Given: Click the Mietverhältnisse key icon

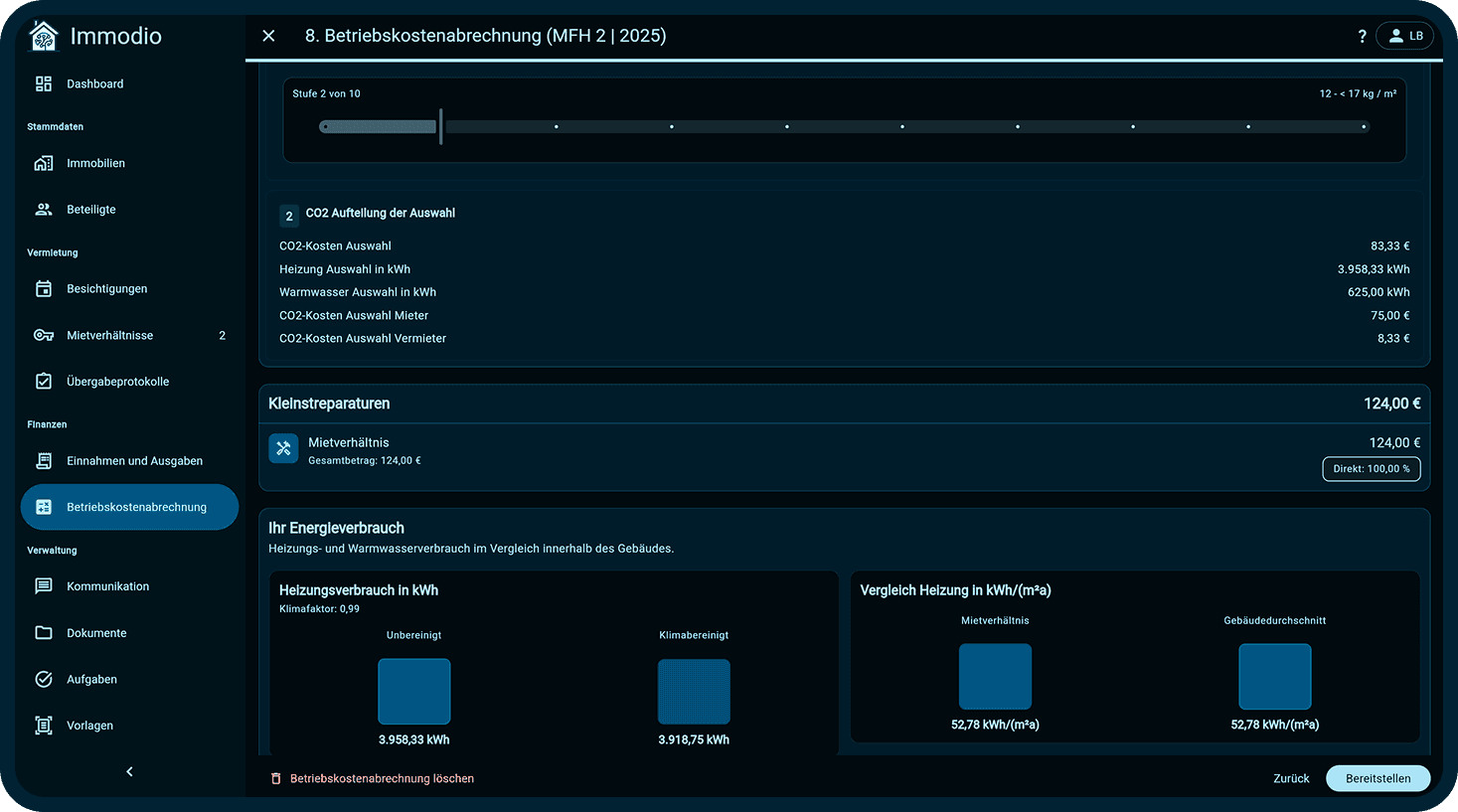Looking at the screenshot, I should point(44,335).
